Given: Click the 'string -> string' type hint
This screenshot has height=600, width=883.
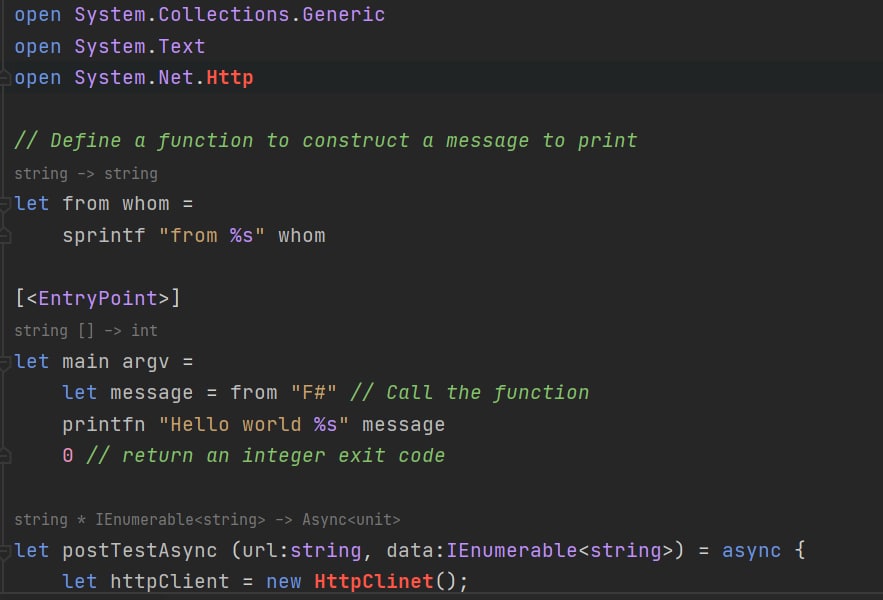Looking at the screenshot, I should (85, 173).
